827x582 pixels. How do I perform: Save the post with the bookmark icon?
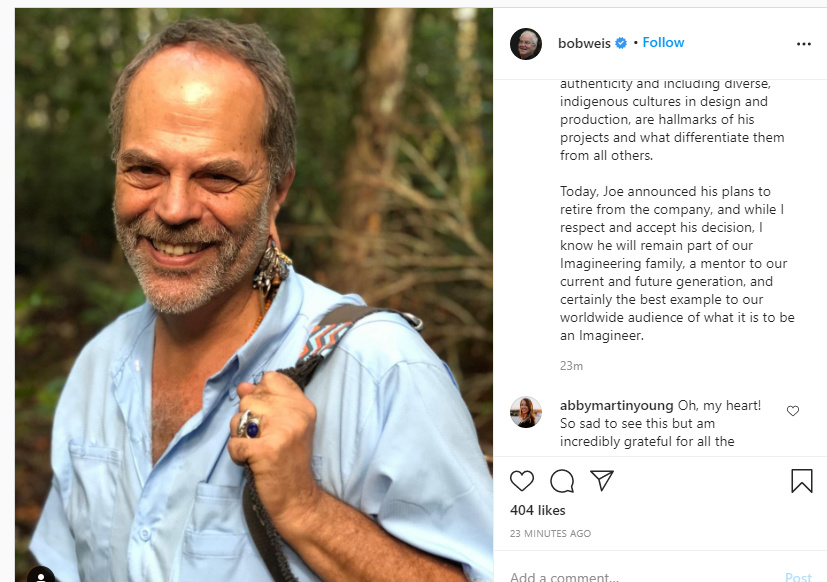[802, 481]
